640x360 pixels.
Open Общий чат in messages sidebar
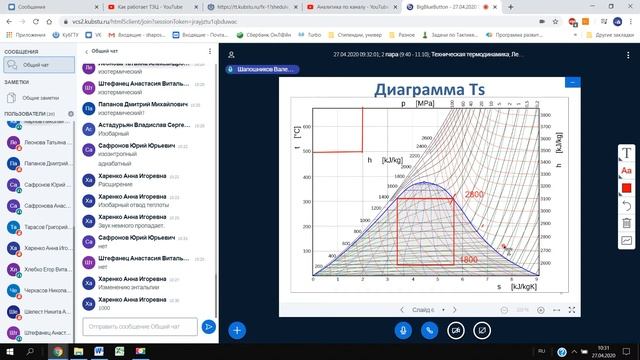click(39, 65)
